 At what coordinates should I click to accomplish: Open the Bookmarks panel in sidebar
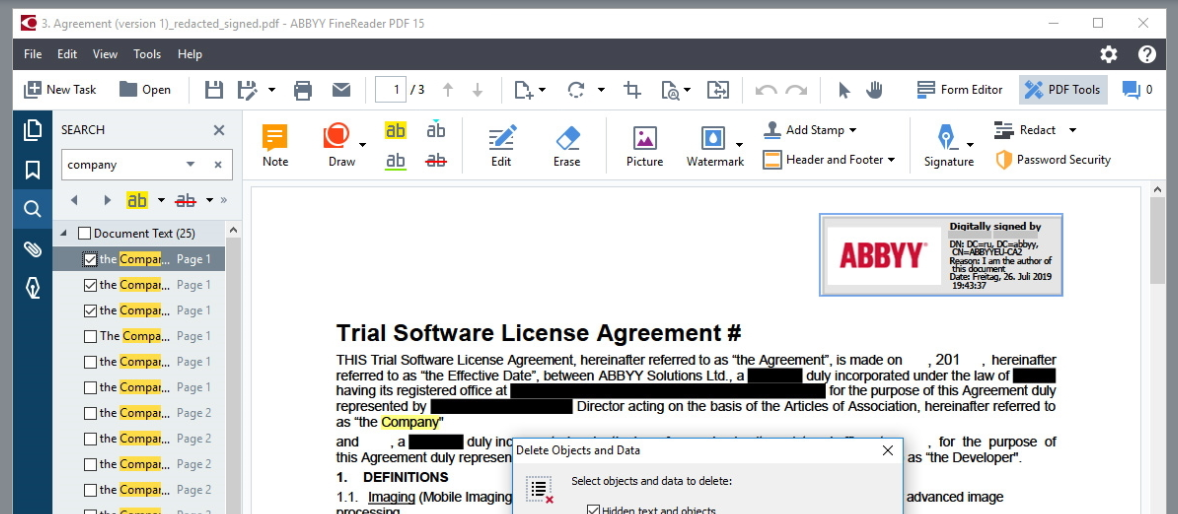pos(32,170)
